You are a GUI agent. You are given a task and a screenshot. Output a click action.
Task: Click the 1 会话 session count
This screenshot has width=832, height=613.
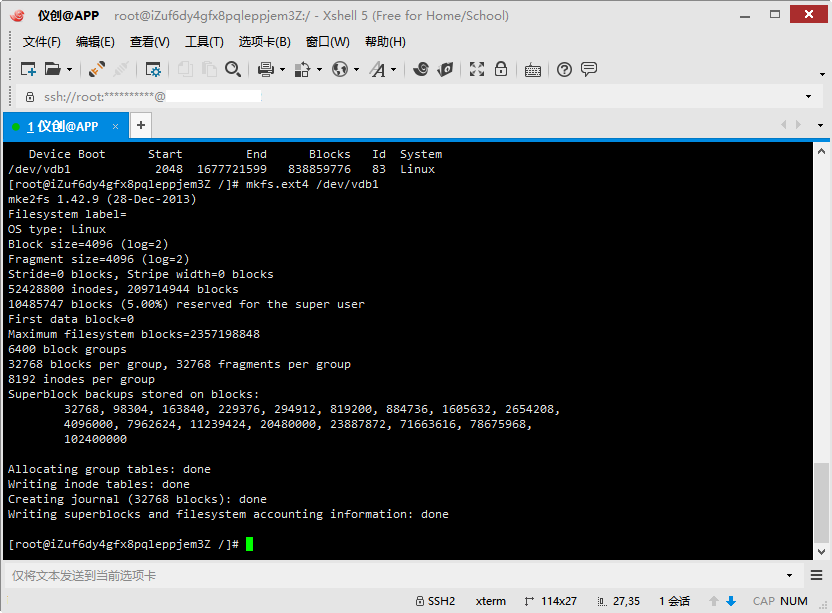click(x=674, y=601)
